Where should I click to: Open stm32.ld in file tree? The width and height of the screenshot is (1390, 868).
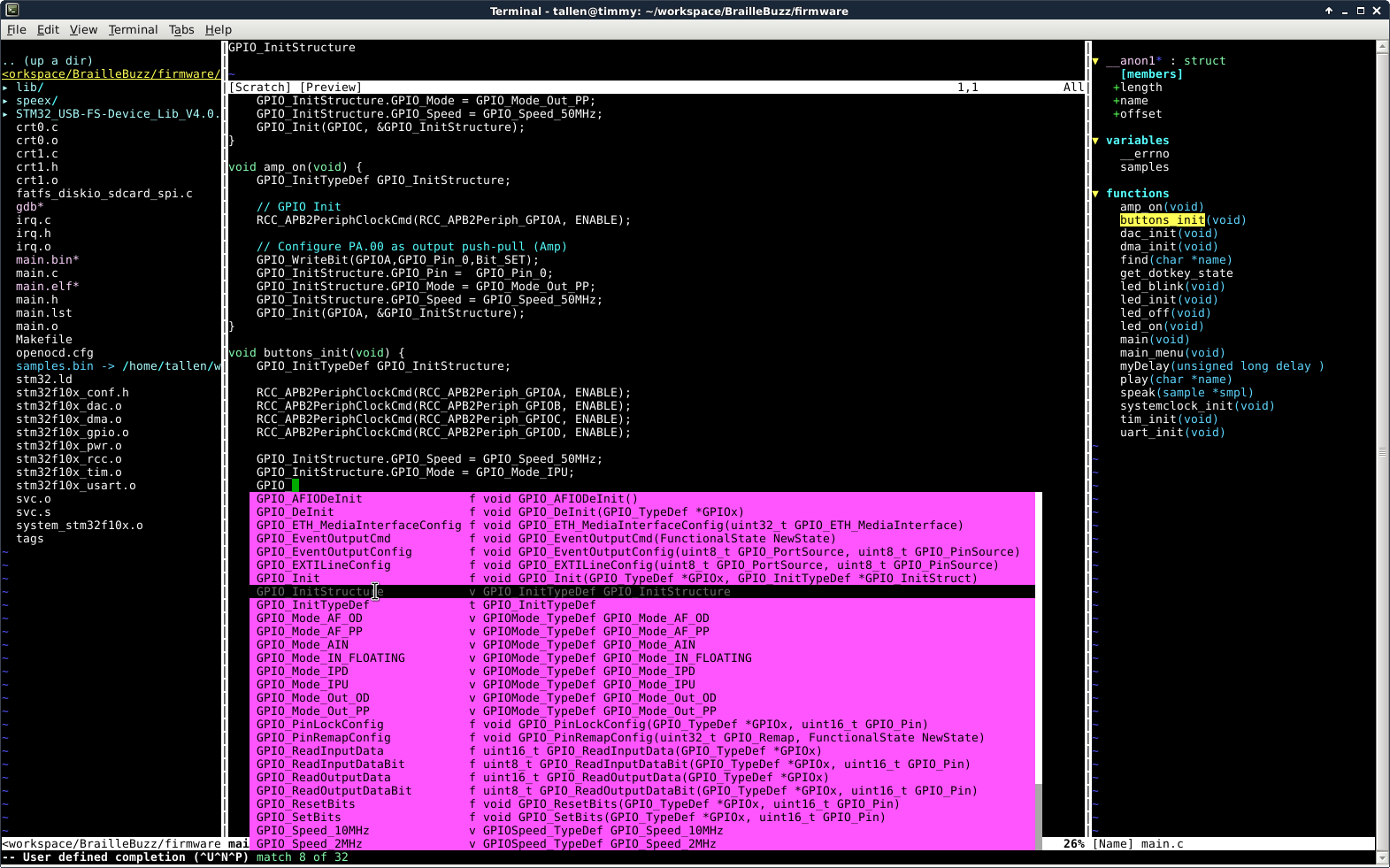pos(44,380)
